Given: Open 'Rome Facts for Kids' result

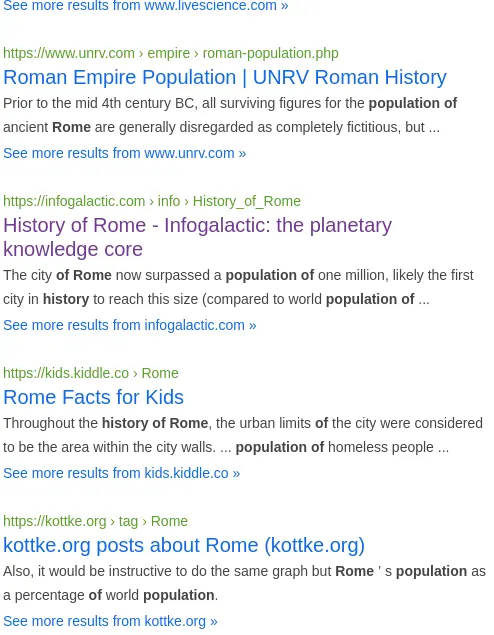Looking at the screenshot, I should click(94, 397).
